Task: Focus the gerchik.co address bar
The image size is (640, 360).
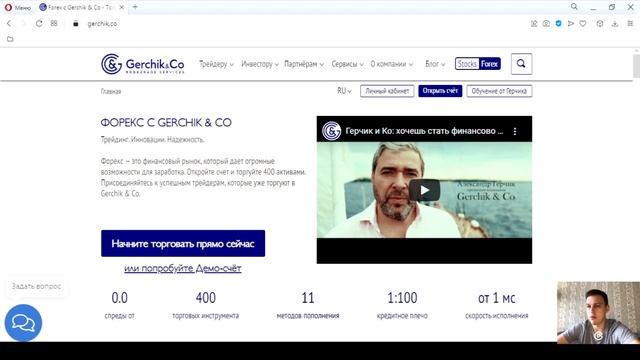Action: [x=102, y=24]
